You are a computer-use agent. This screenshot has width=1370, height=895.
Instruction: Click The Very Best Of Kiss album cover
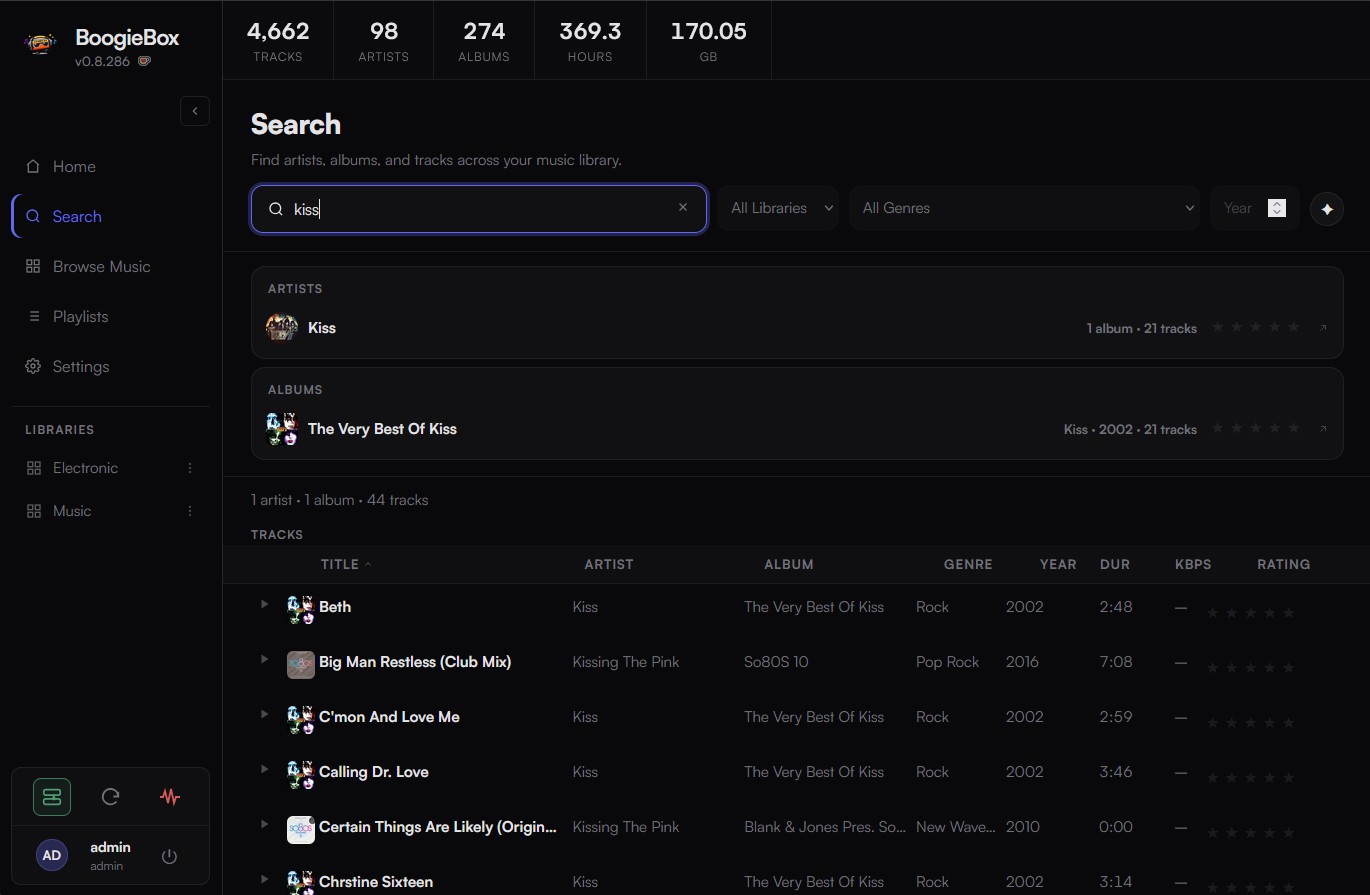(282, 429)
